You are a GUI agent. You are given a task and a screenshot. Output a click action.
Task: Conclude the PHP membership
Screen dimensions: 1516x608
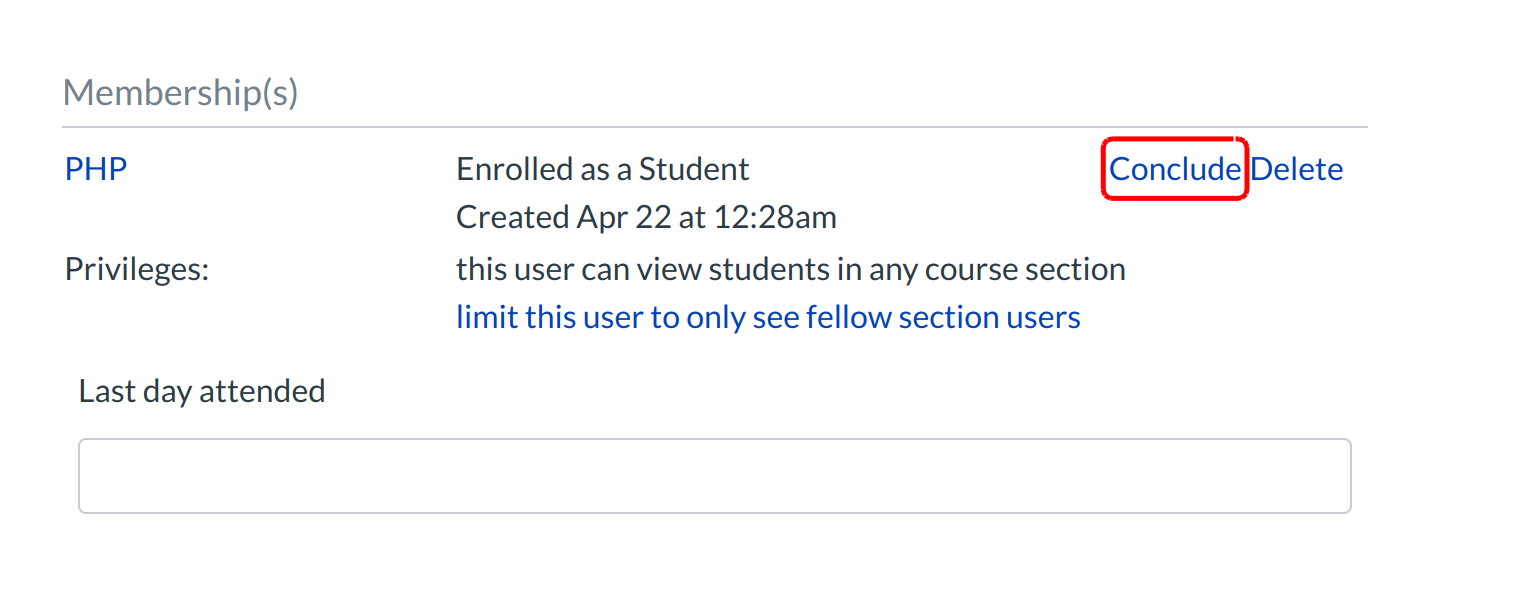1175,169
